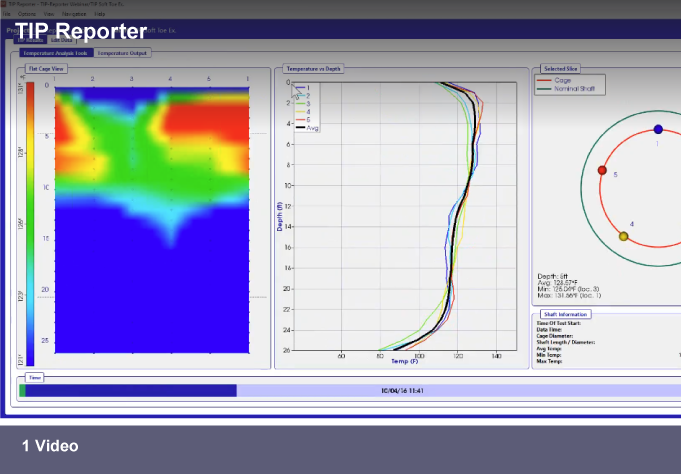Image resolution: width=681 pixels, height=474 pixels.
Task: Select the red sensor 5 node
Action: (x=602, y=170)
